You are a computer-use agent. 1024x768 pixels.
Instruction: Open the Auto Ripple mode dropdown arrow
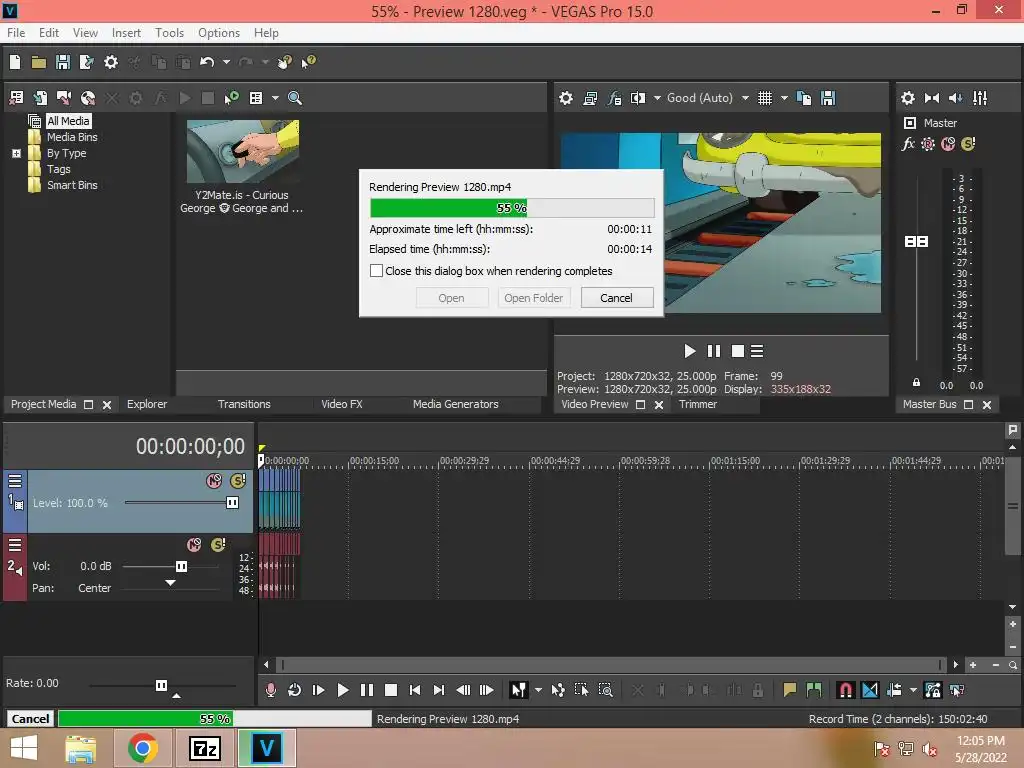pos(913,690)
